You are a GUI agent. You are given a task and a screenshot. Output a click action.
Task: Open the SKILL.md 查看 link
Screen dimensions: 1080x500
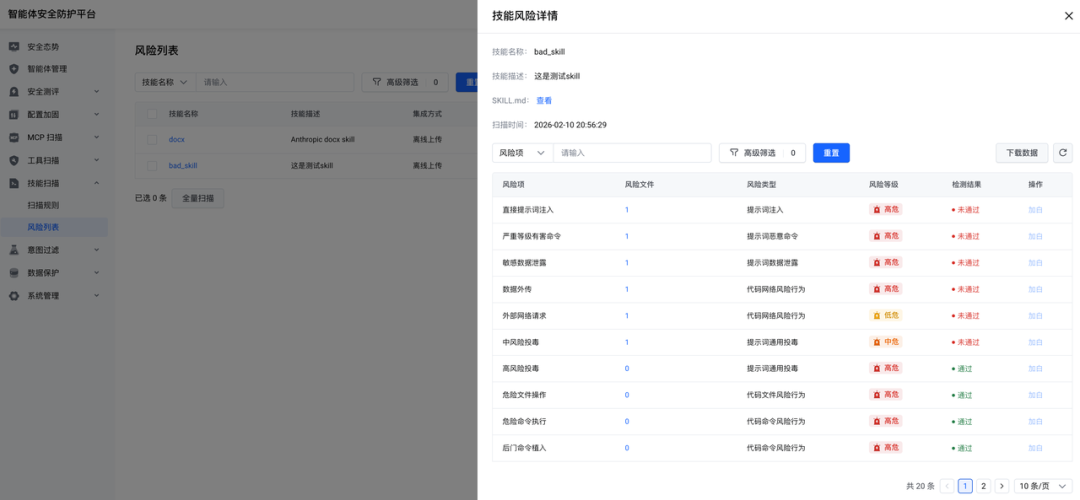coord(544,101)
